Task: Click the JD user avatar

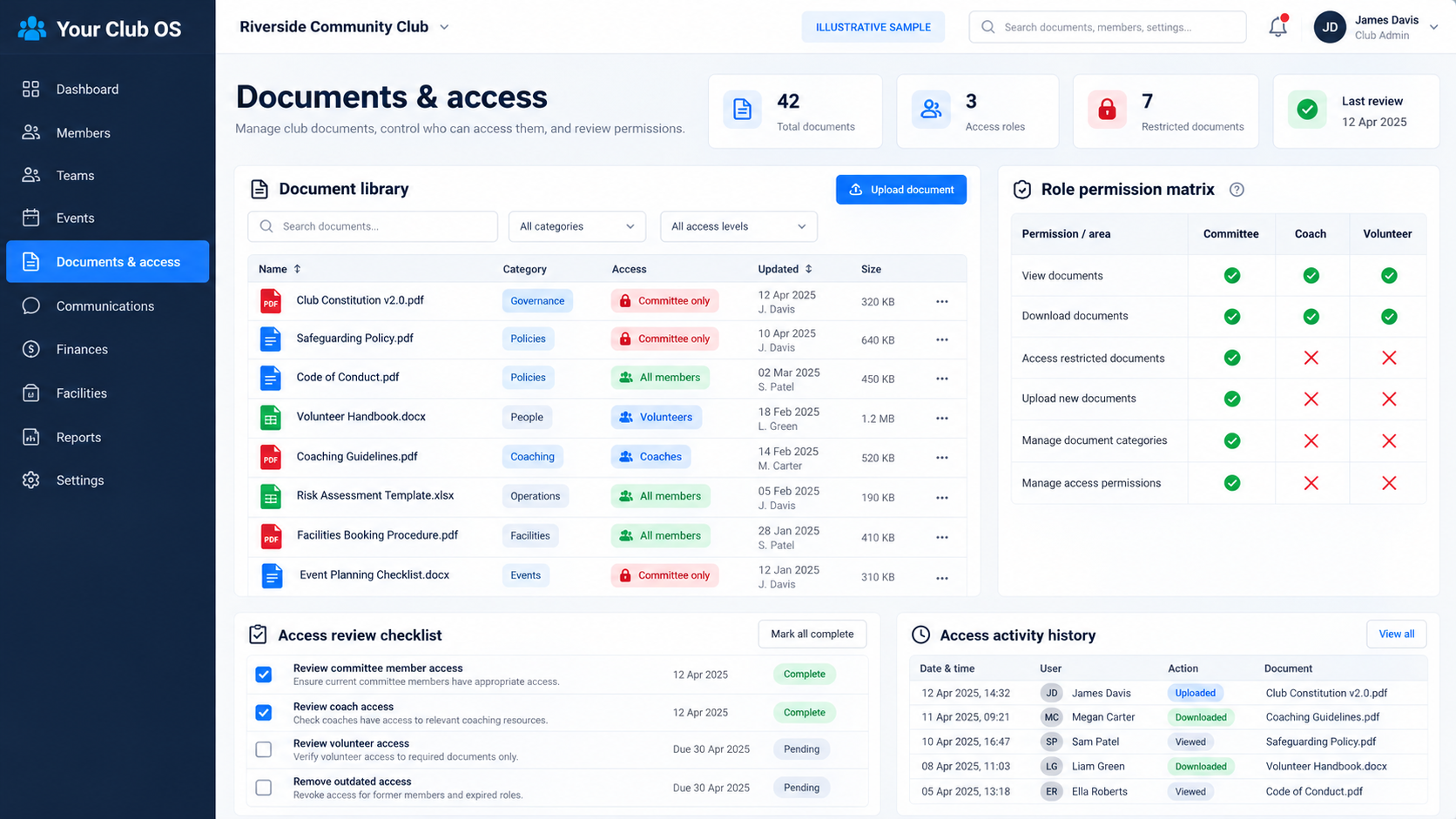Action: pos(1330,27)
